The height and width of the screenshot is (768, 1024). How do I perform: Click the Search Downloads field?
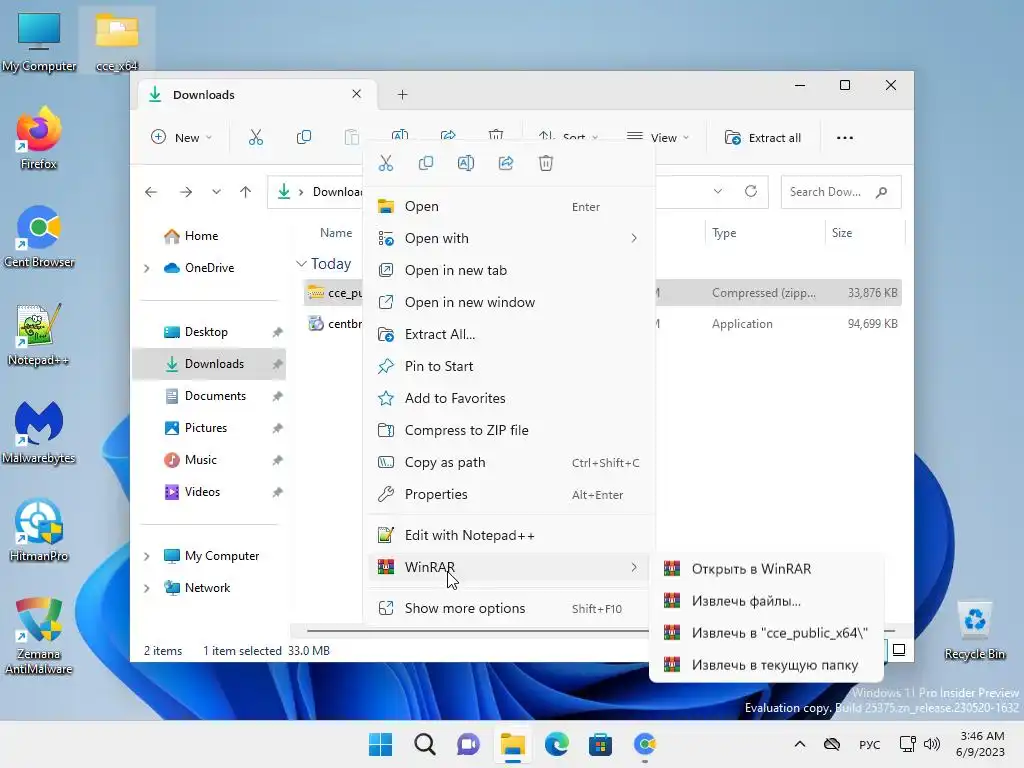[x=841, y=192]
